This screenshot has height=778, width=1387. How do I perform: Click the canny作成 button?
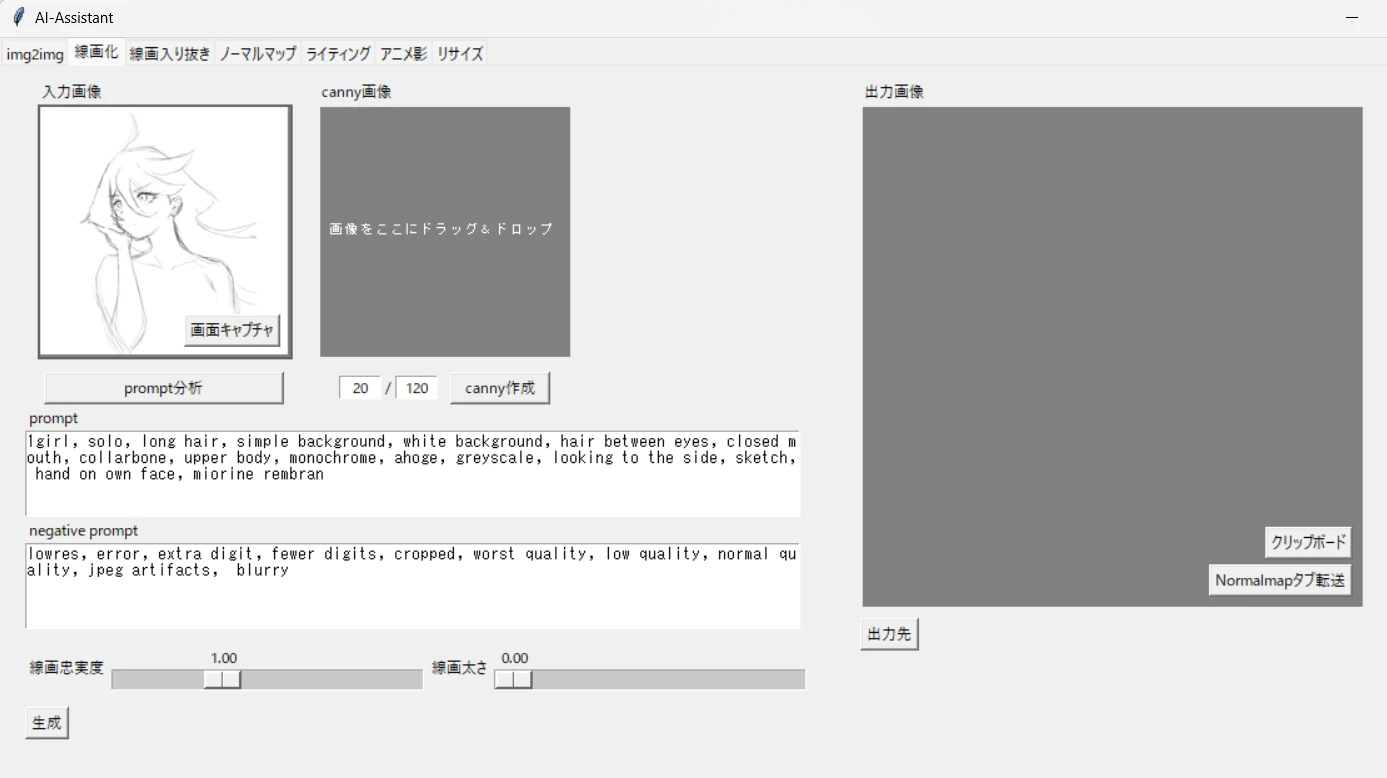pyautogui.click(x=500, y=388)
